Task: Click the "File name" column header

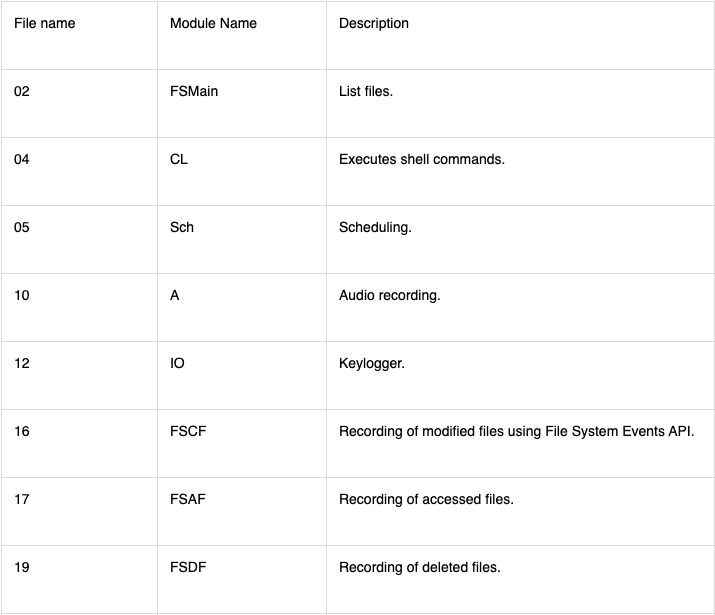Action: [44, 23]
